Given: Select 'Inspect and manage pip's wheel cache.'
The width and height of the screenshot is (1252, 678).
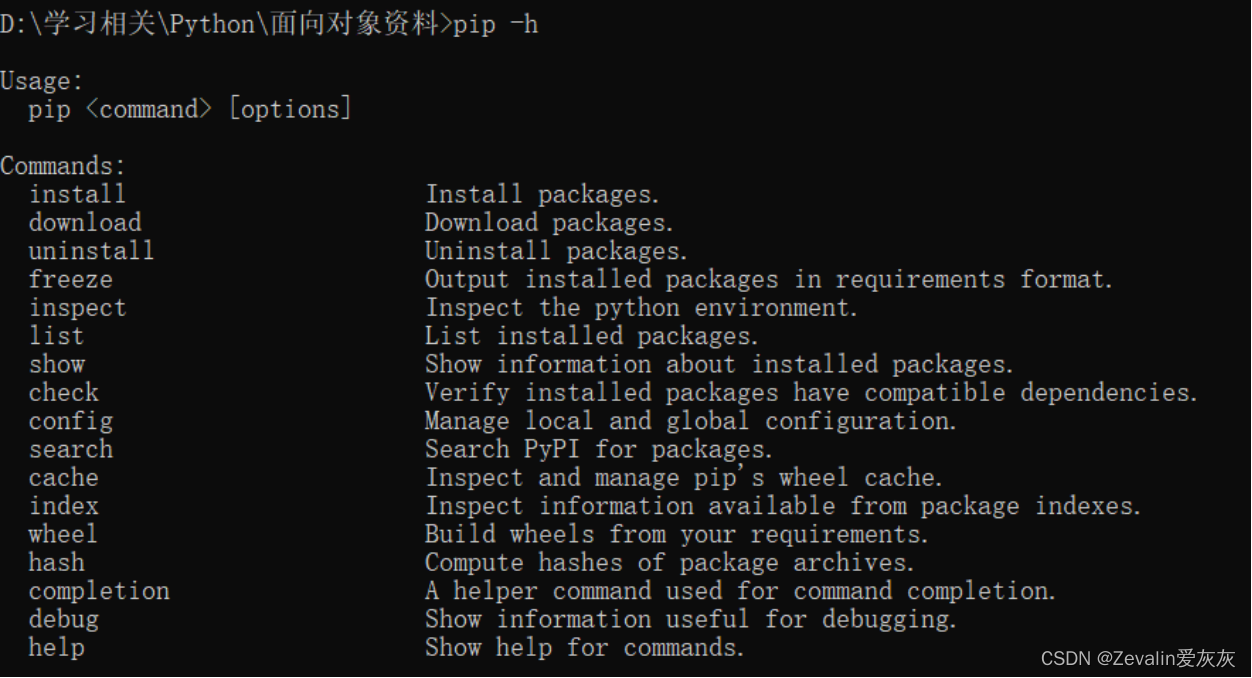Looking at the screenshot, I should coord(684,477).
